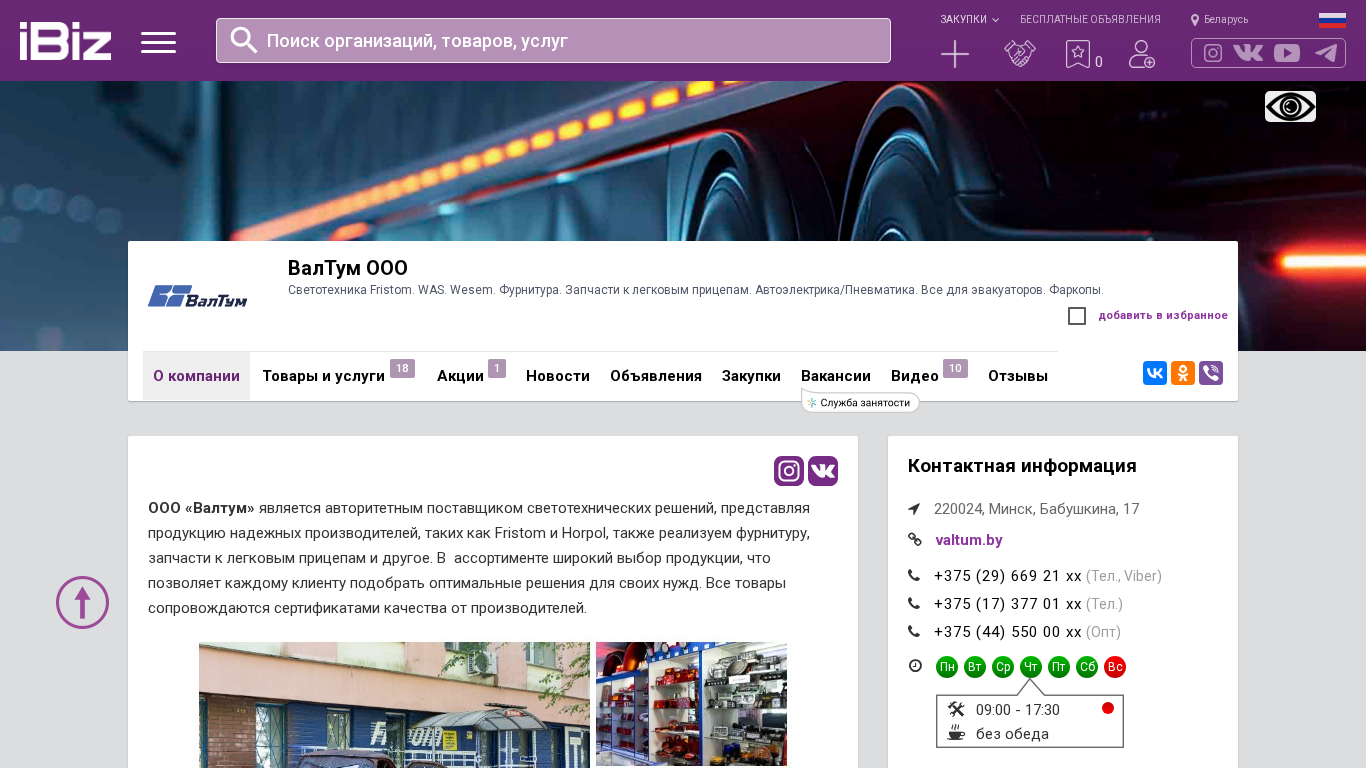1366x768 pixels.
Task: Open the storefront building photo
Action: [394, 705]
